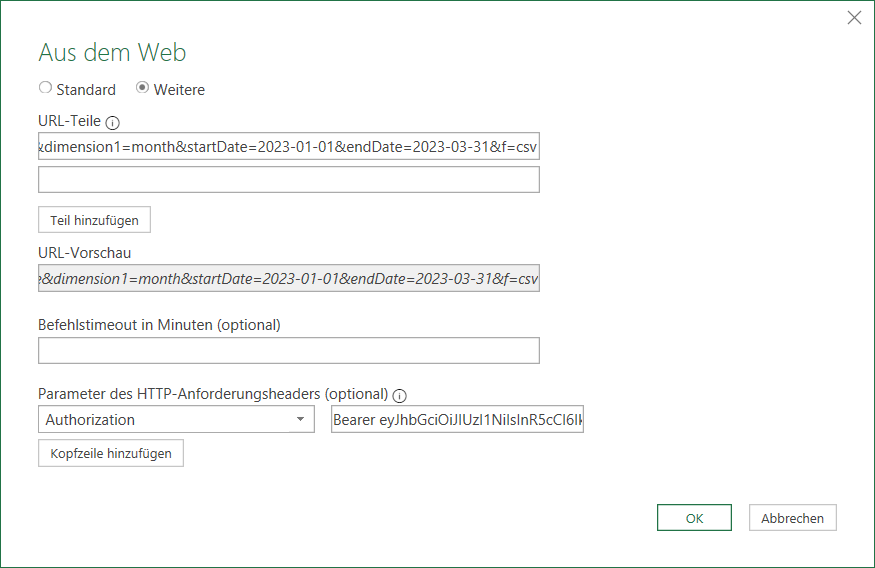Viewport: 875px width, 568px height.
Task: Click the URL-Vorschau label text
Action: 84,253
